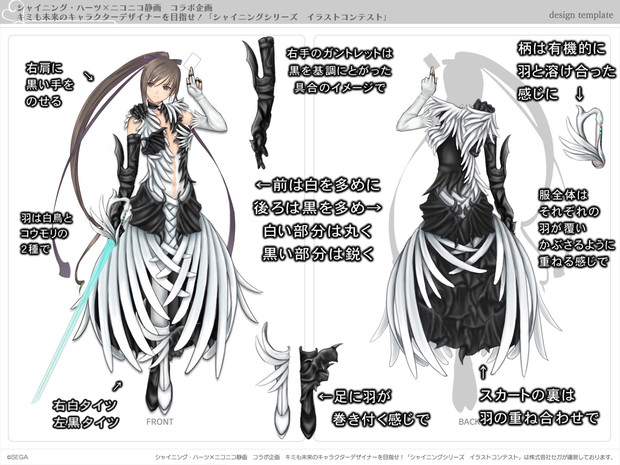Select the note beginning '右手のガントレットは'
This screenshot has height=465, width=620.
[x=340, y=70]
